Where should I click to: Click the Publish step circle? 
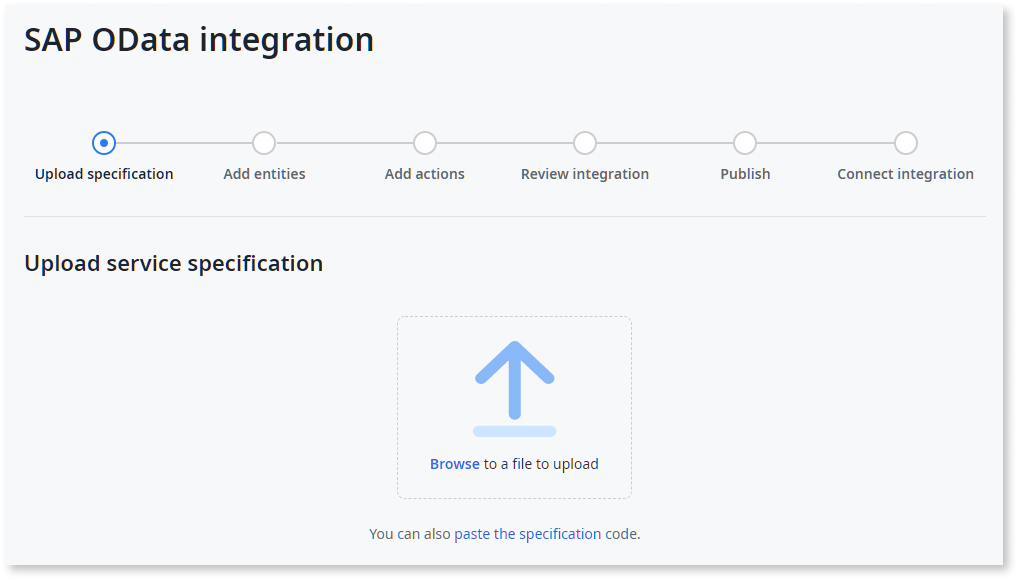tap(745, 143)
